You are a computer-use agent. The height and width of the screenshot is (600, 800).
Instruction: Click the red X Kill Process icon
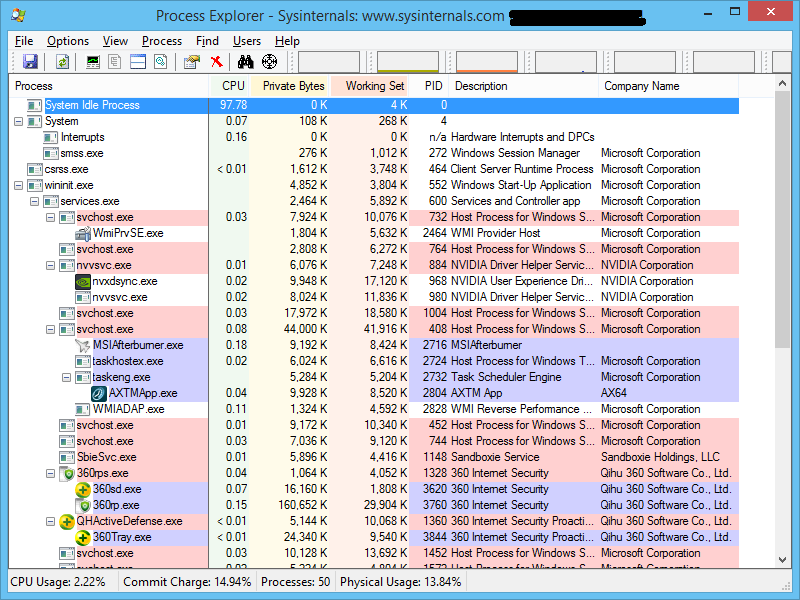click(216, 62)
